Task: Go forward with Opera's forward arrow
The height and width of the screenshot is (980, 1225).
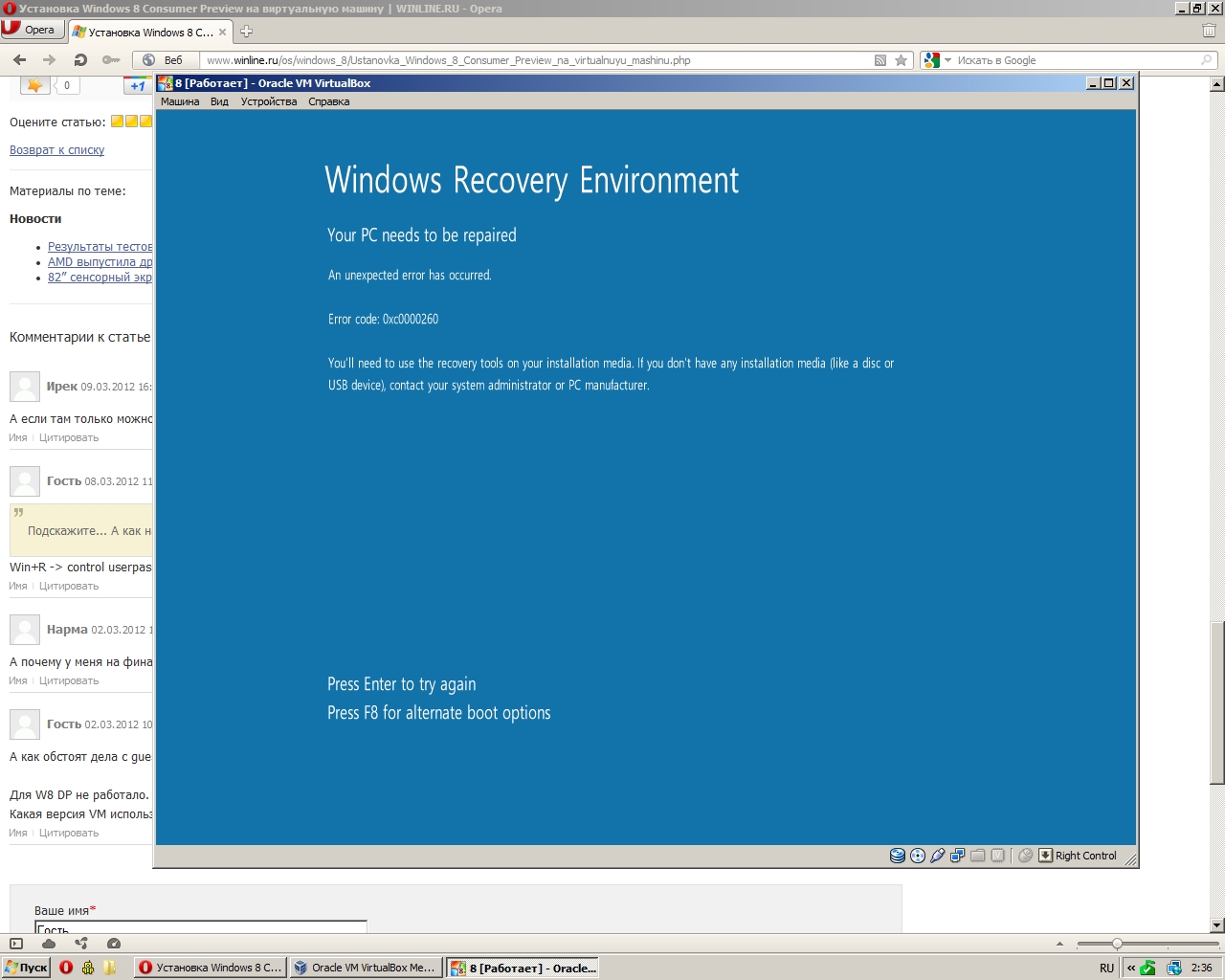Action: [50, 59]
